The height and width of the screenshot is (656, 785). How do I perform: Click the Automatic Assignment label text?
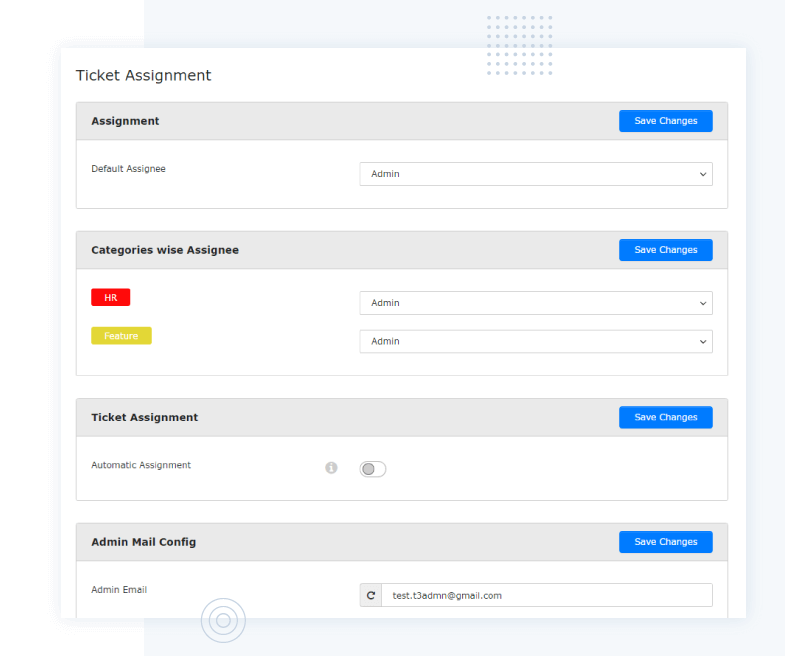pos(141,465)
